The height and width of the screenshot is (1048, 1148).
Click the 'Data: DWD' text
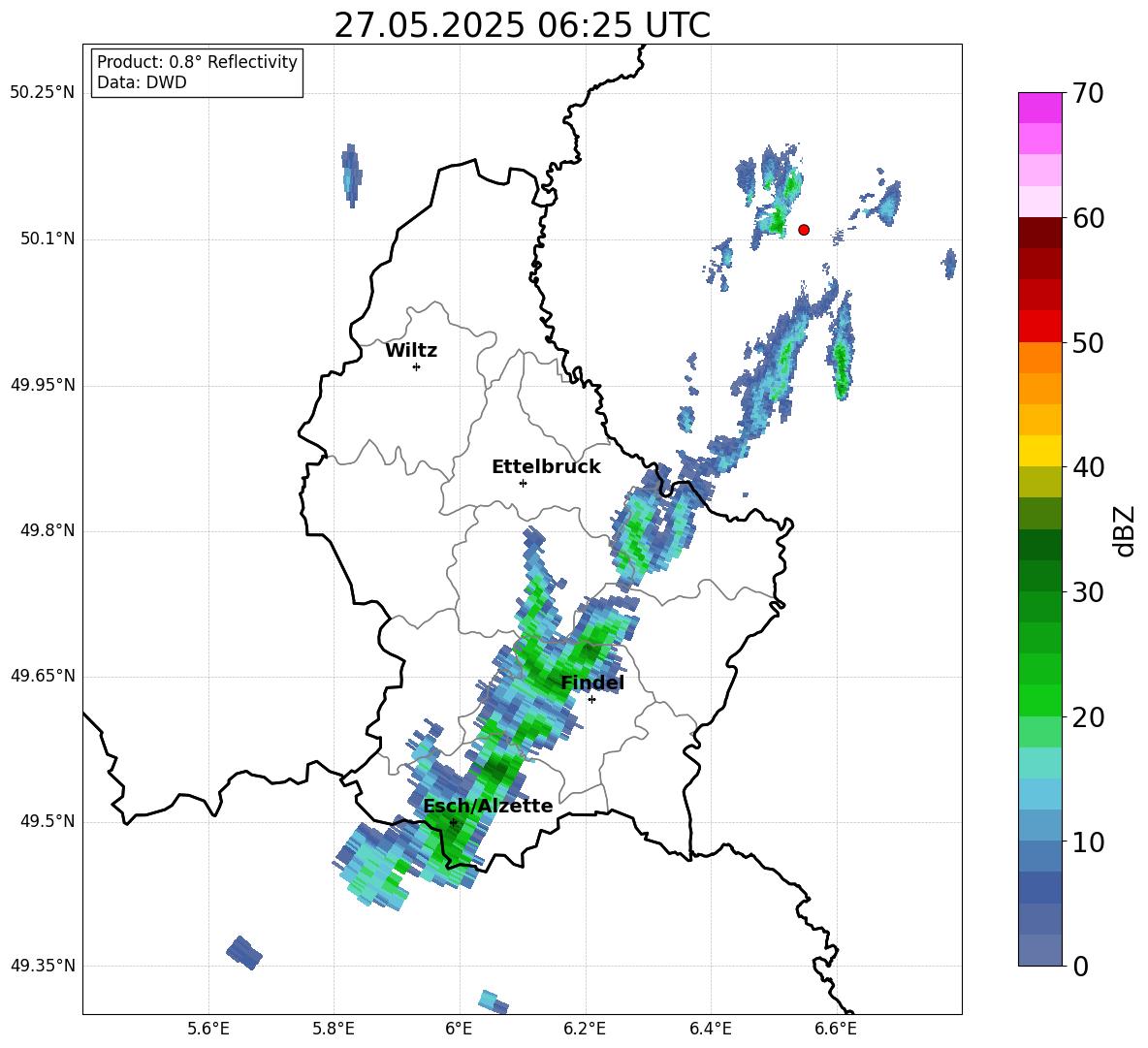click(x=142, y=82)
